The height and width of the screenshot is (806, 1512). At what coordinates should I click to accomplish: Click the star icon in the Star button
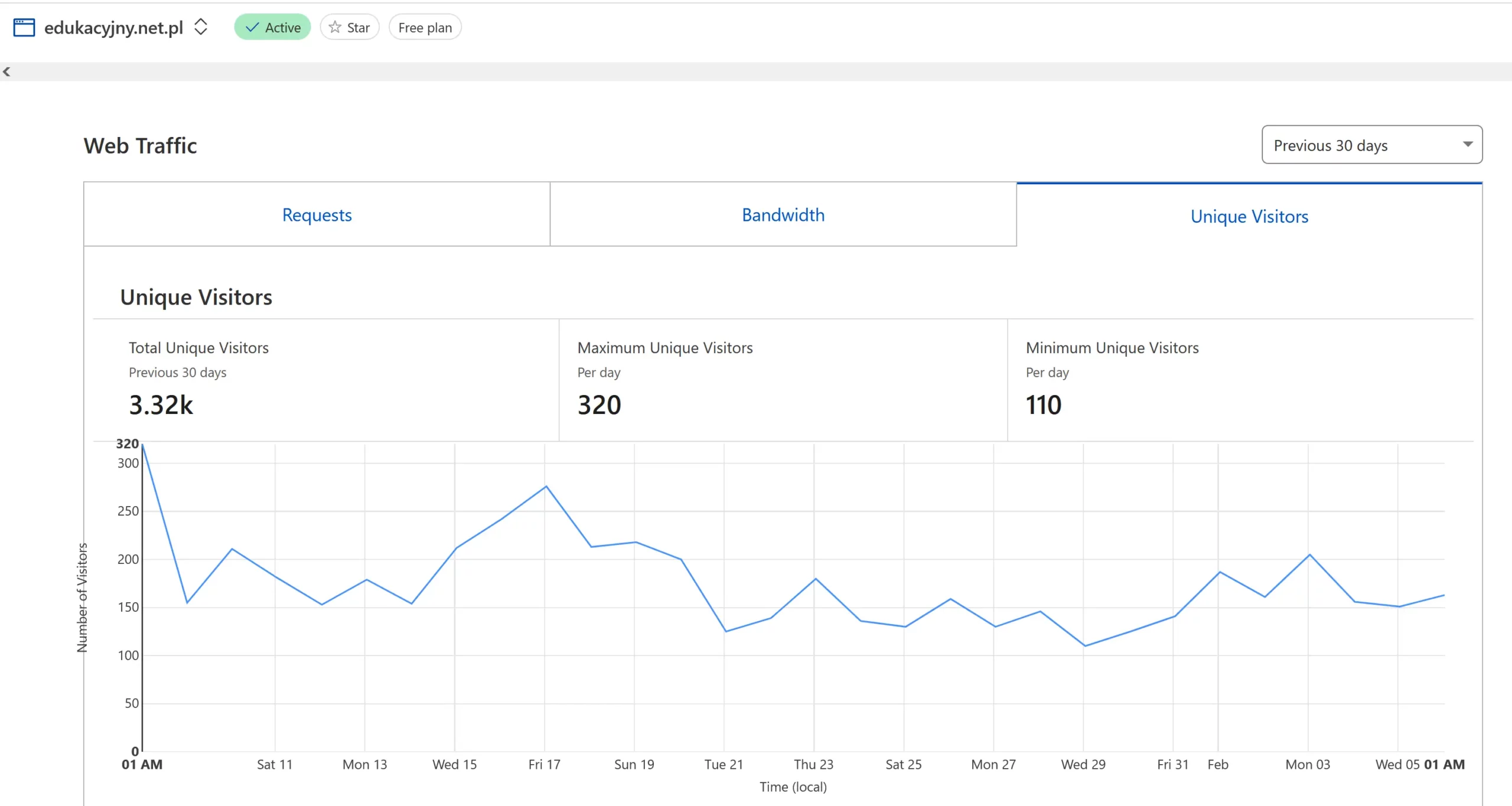[335, 27]
